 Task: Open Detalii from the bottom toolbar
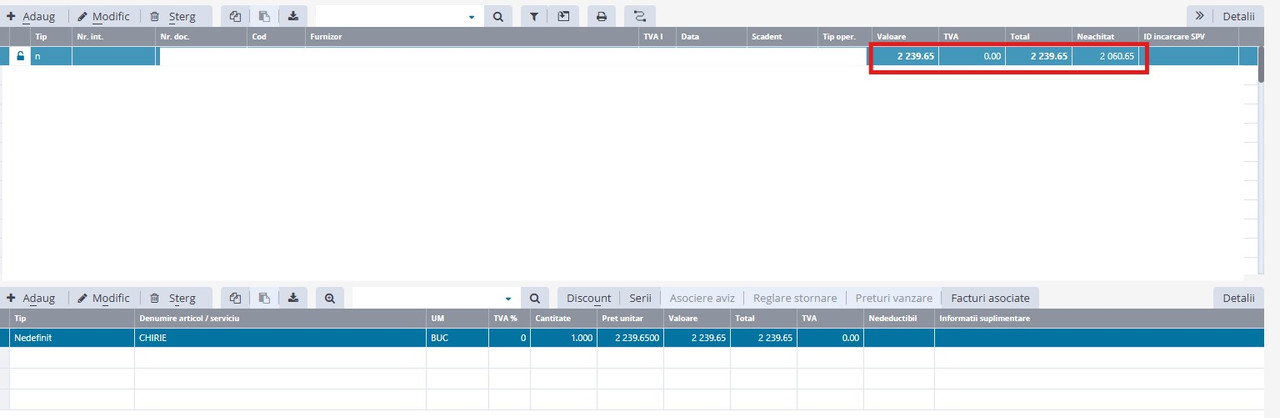click(1238, 298)
